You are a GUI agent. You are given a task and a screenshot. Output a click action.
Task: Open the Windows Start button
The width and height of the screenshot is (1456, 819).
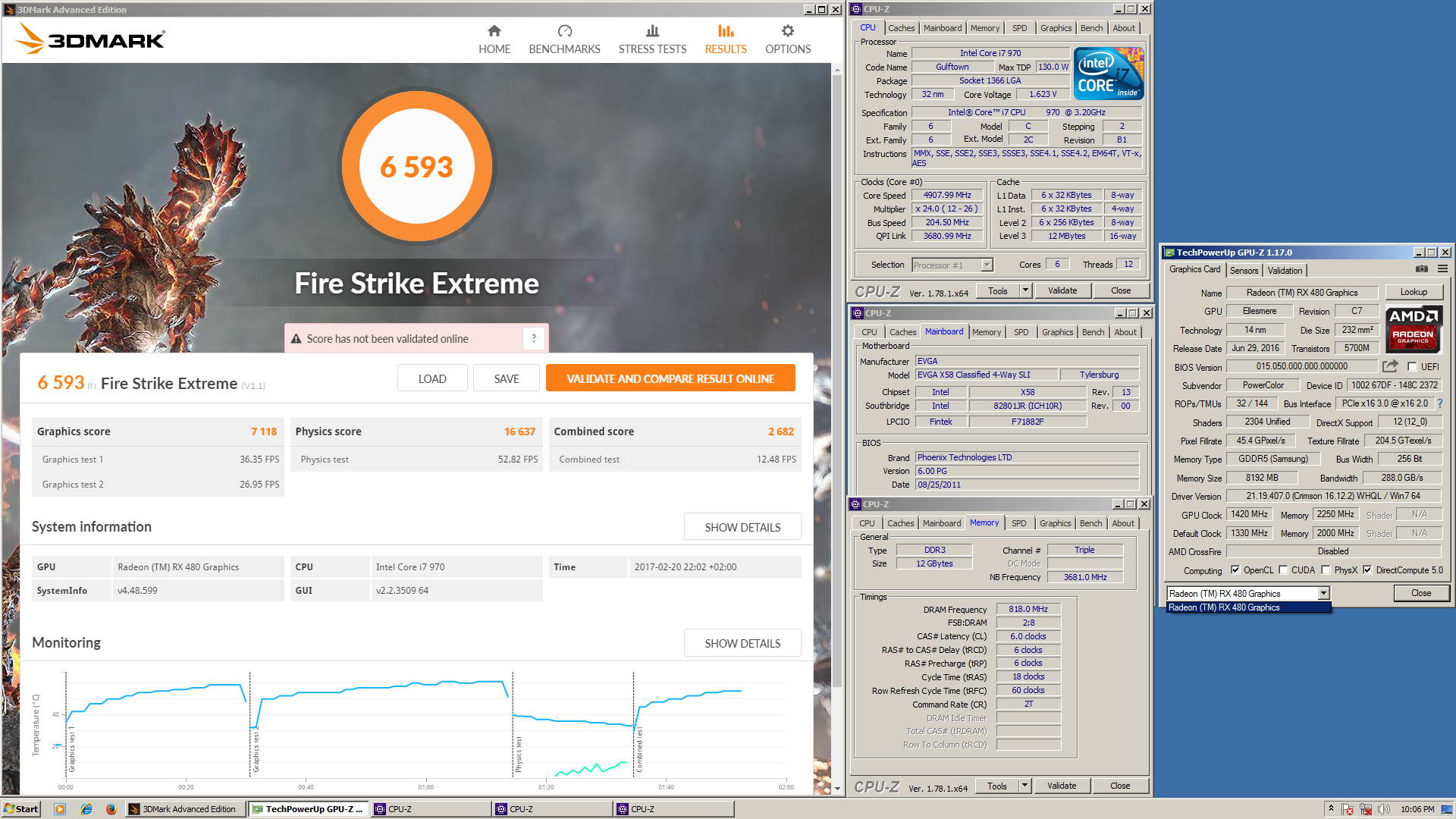tap(20, 809)
